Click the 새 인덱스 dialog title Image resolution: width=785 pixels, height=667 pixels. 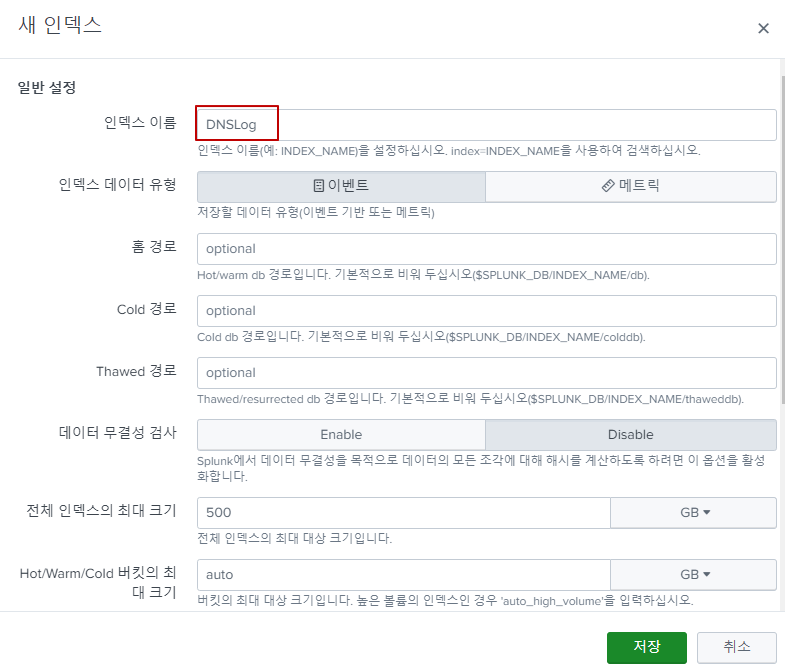(60, 25)
